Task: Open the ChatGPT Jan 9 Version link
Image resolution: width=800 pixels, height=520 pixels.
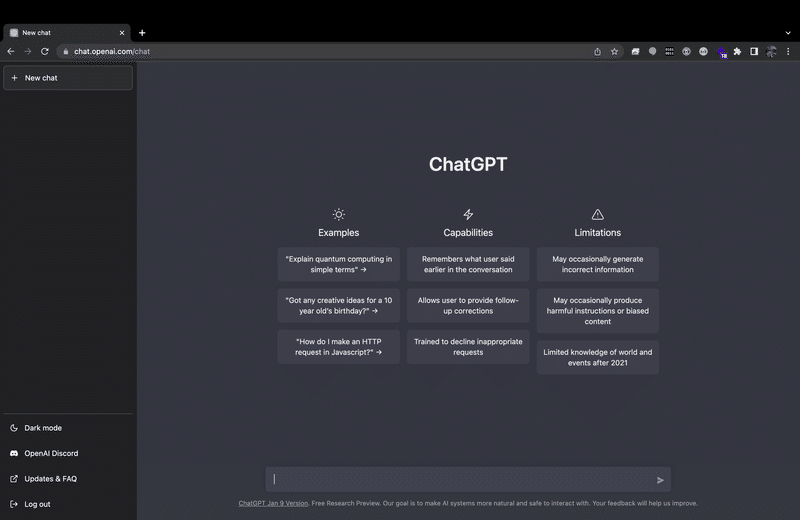Action: pos(273,503)
